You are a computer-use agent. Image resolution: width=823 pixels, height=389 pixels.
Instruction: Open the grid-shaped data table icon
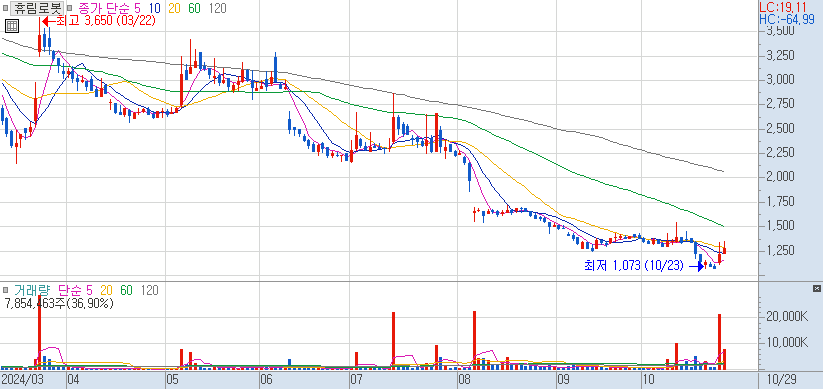pyautogui.click(x=12, y=25)
